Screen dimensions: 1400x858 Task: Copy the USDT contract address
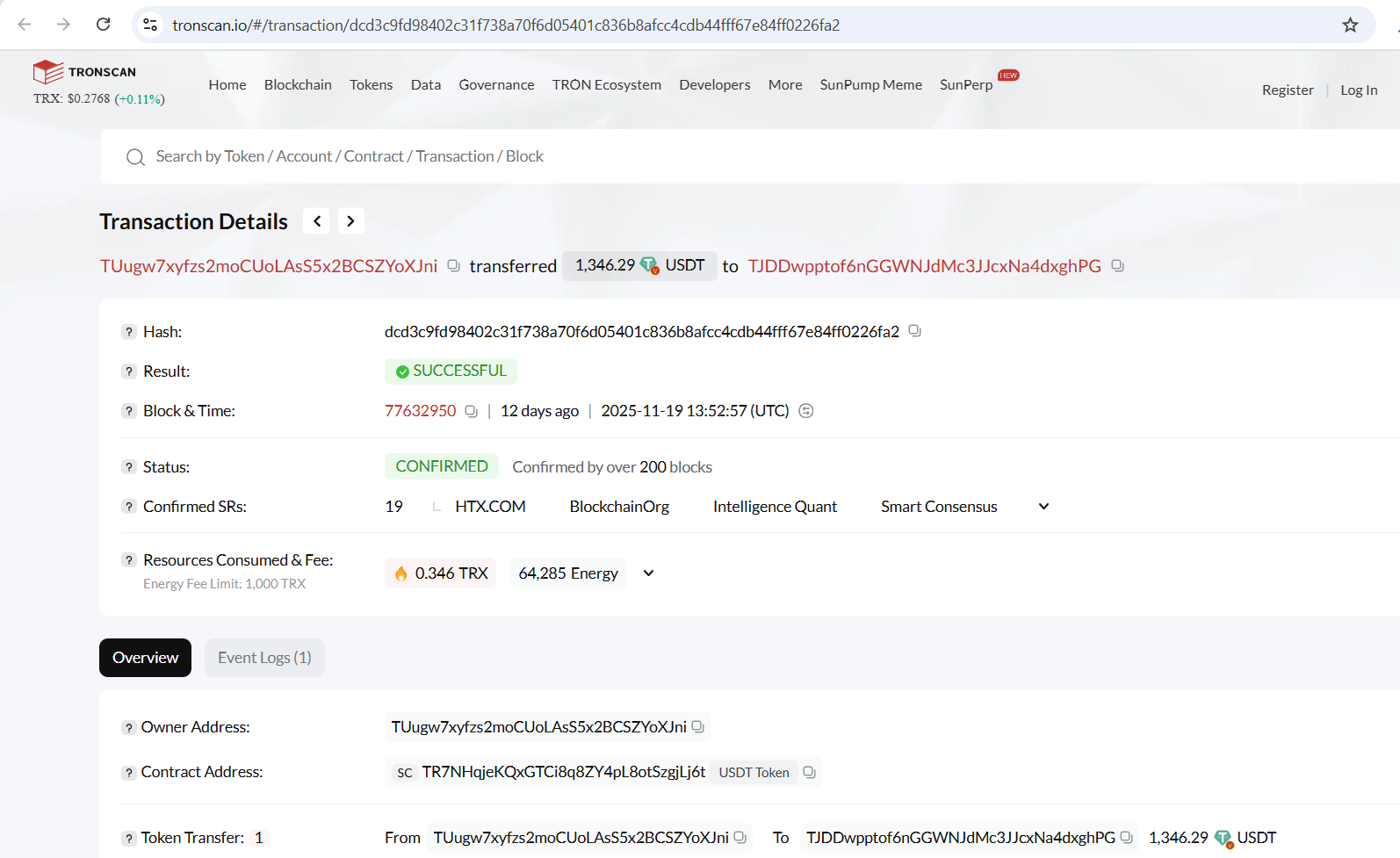click(809, 772)
